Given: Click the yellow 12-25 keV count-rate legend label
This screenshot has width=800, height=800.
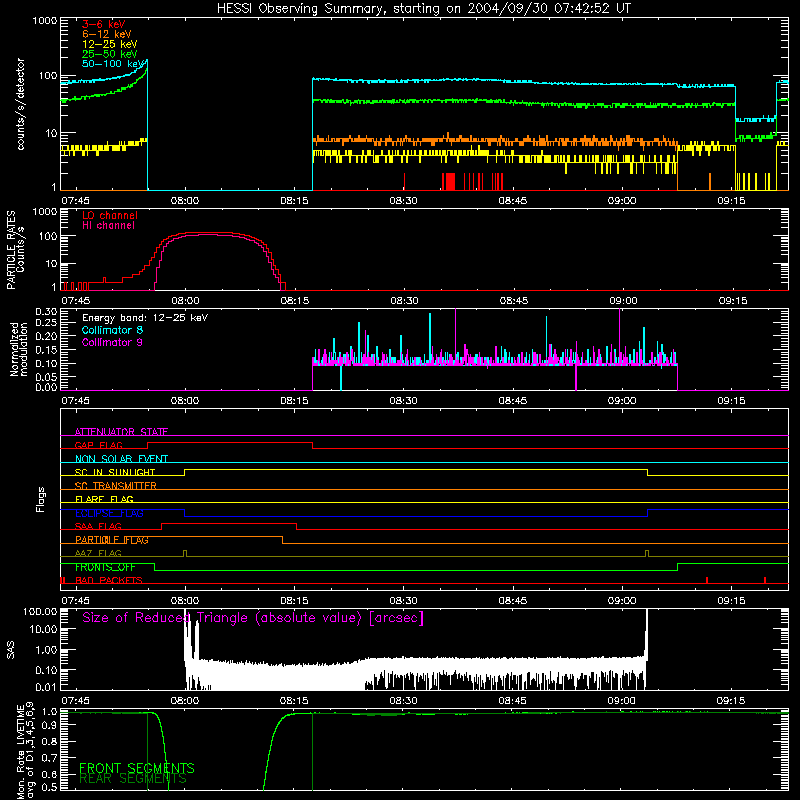Looking at the screenshot, I should pyautogui.click(x=110, y=44).
